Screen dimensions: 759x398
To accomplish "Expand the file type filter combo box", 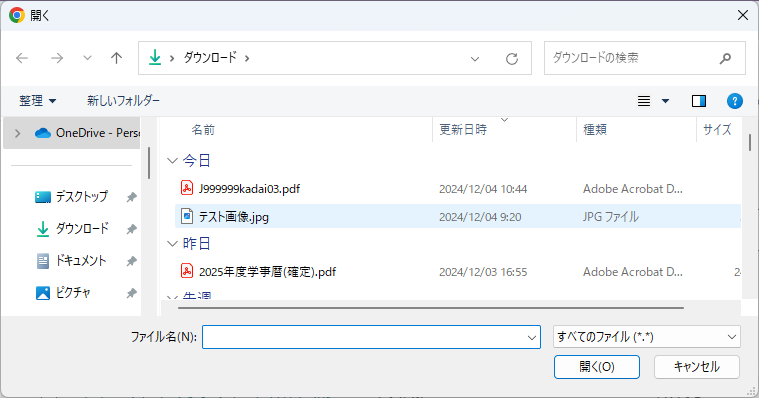I will [646, 337].
